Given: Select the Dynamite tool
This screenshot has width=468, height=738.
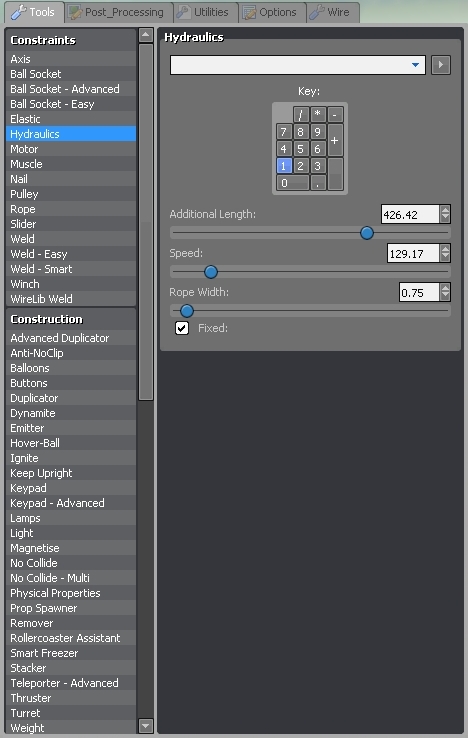Looking at the screenshot, I should [x=71, y=413].
